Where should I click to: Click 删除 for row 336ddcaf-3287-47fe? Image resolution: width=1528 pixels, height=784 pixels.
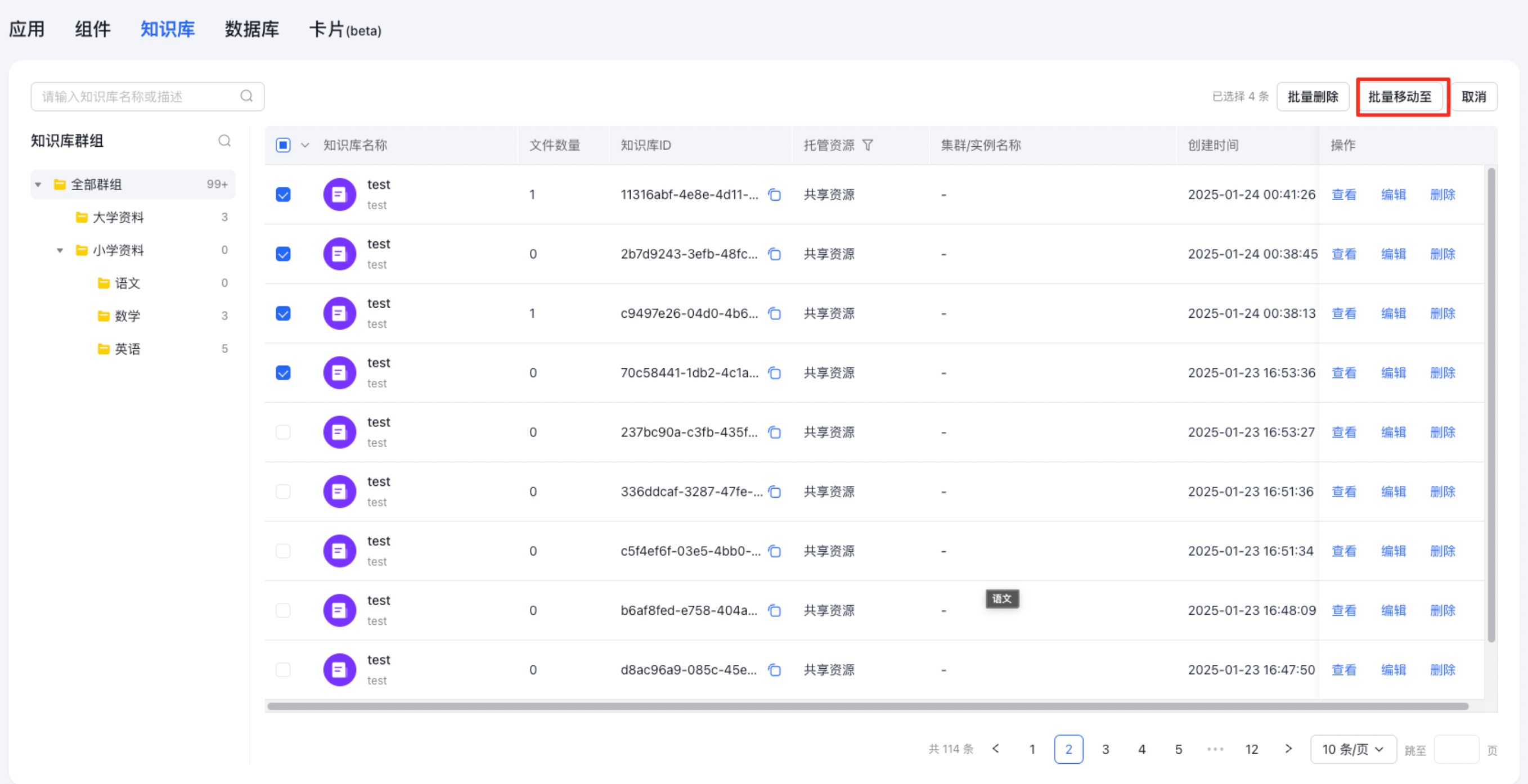tap(1442, 492)
